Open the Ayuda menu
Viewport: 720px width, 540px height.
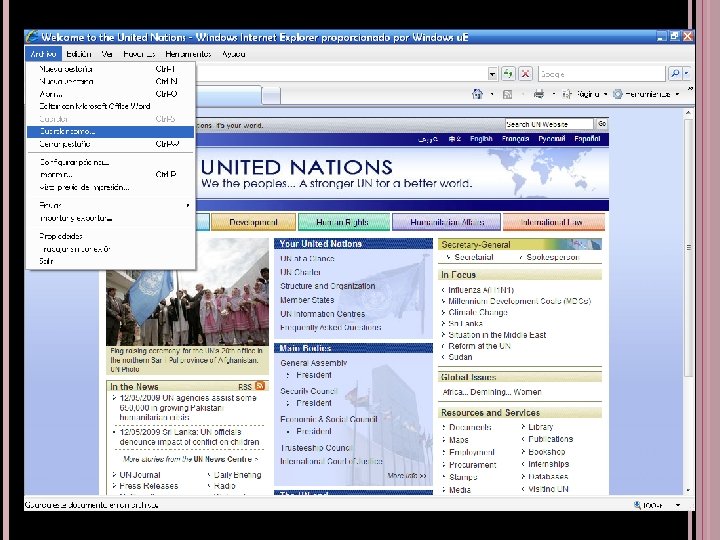233,54
